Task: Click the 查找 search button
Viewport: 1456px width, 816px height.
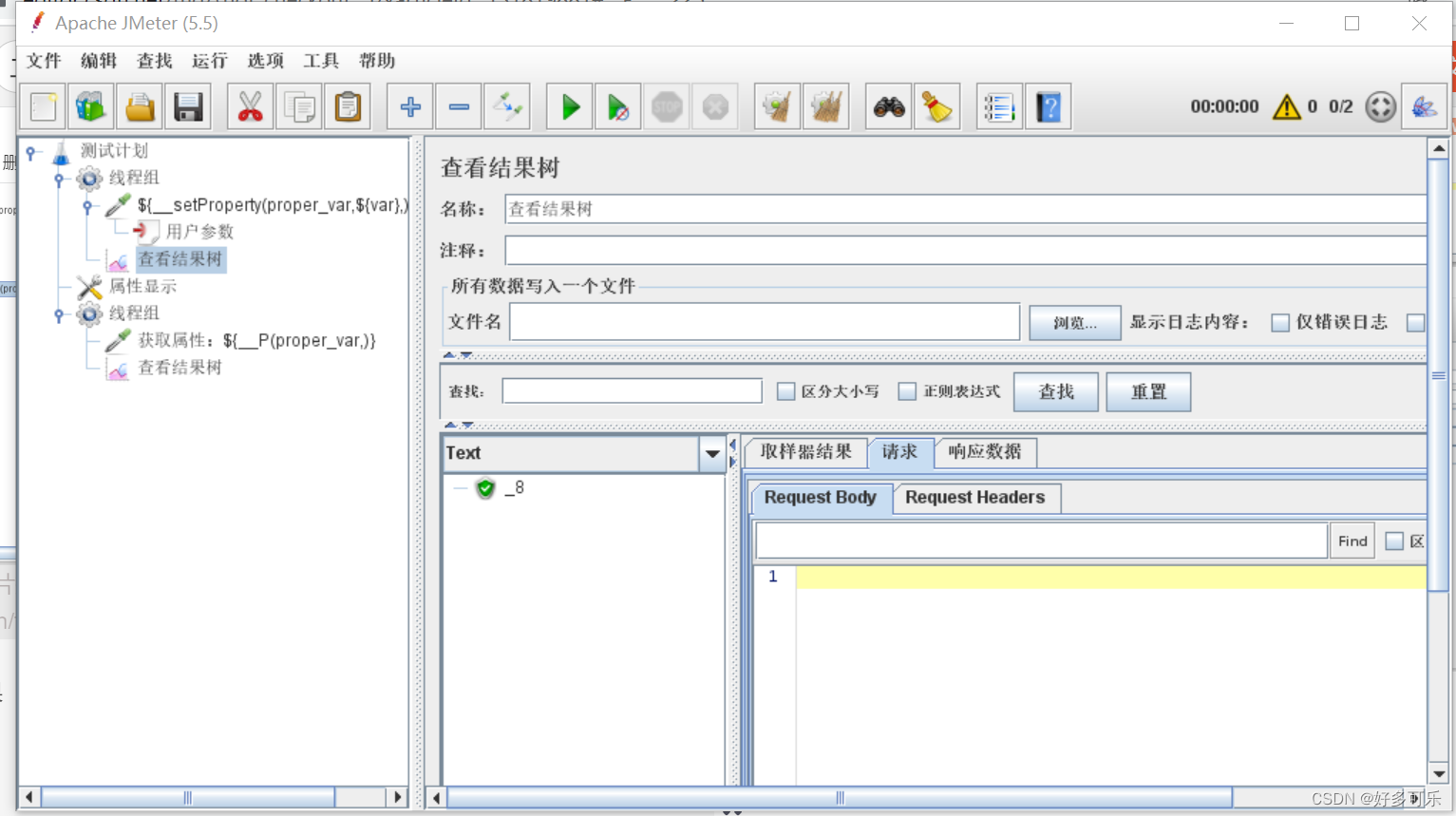Action: point(1056,392)
